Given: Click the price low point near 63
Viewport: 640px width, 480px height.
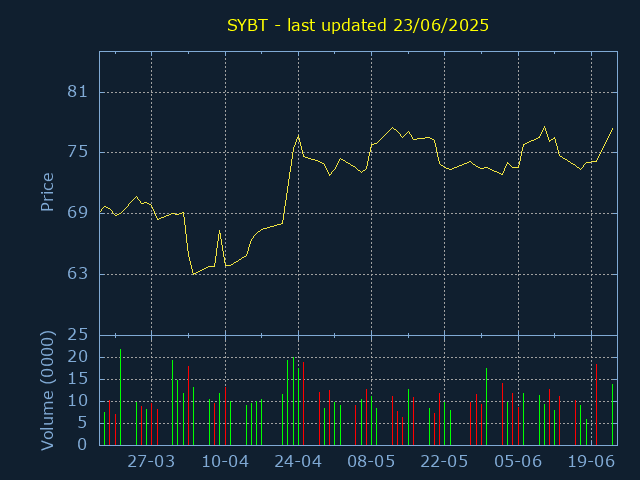Looking at the screenshot, I should tap(193, 274).
